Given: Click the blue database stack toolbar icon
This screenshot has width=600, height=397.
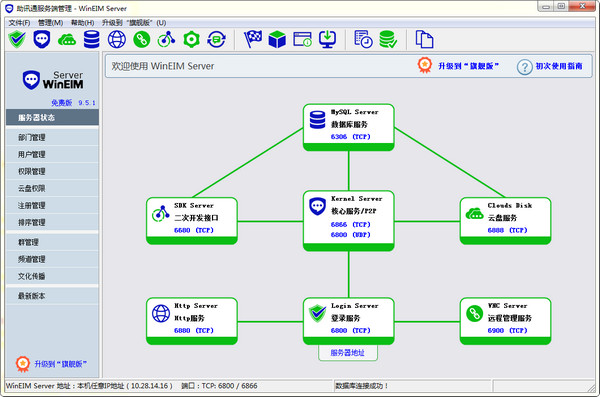Looking at the screenshot, I should tap(91, 39).
